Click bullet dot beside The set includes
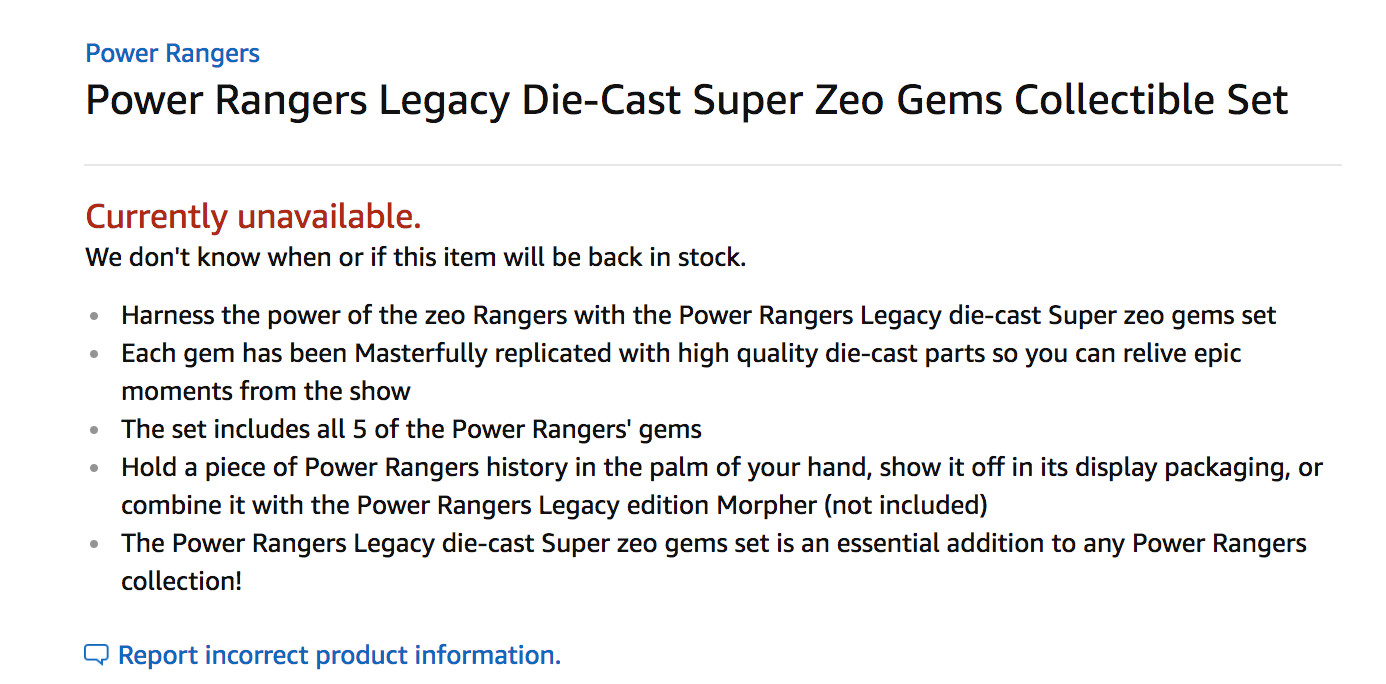 (x=94, y=431)
